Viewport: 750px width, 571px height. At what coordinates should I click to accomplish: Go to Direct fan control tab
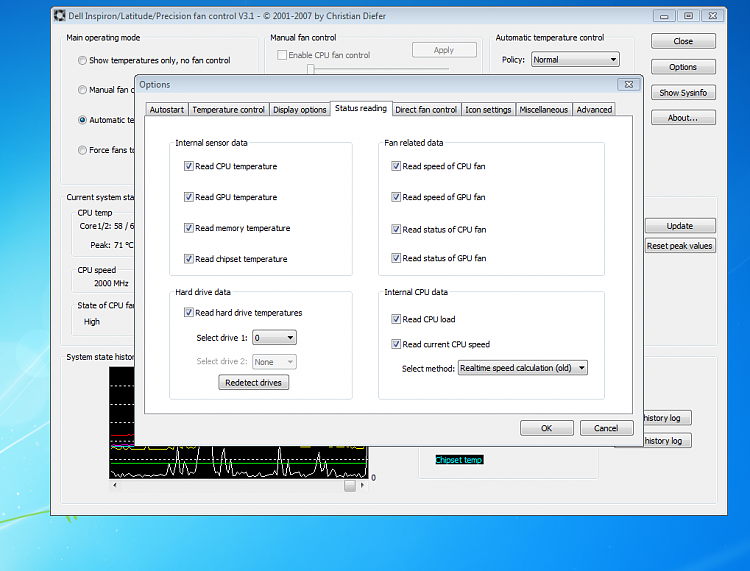pos(426,110)
